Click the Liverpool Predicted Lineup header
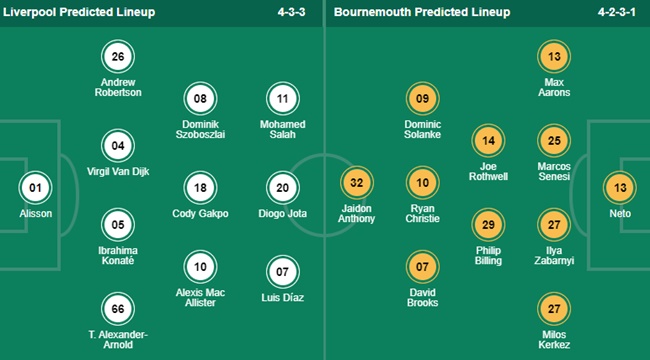Viewport: 650px width, 360px height. (x=79, y=12)
